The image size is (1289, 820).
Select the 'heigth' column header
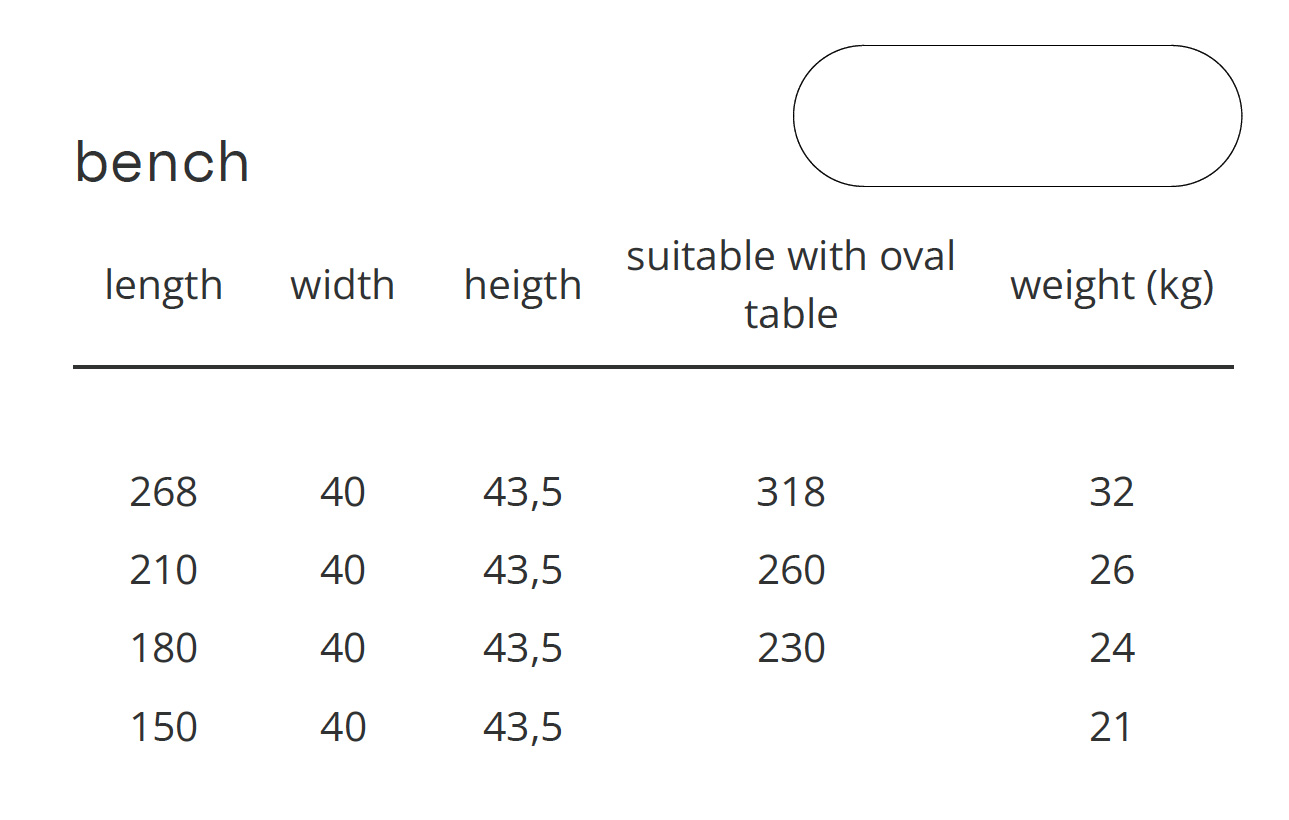[x=522, y=286]
